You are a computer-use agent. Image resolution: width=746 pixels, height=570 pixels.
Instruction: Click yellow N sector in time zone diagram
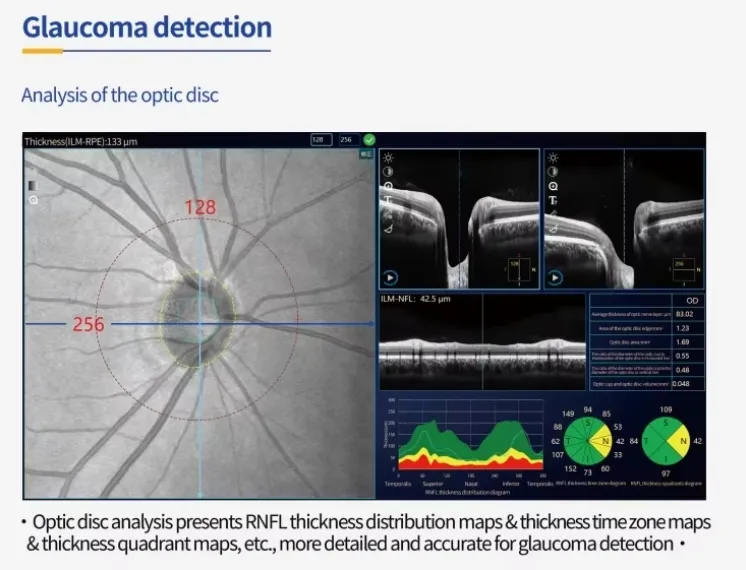603,441
